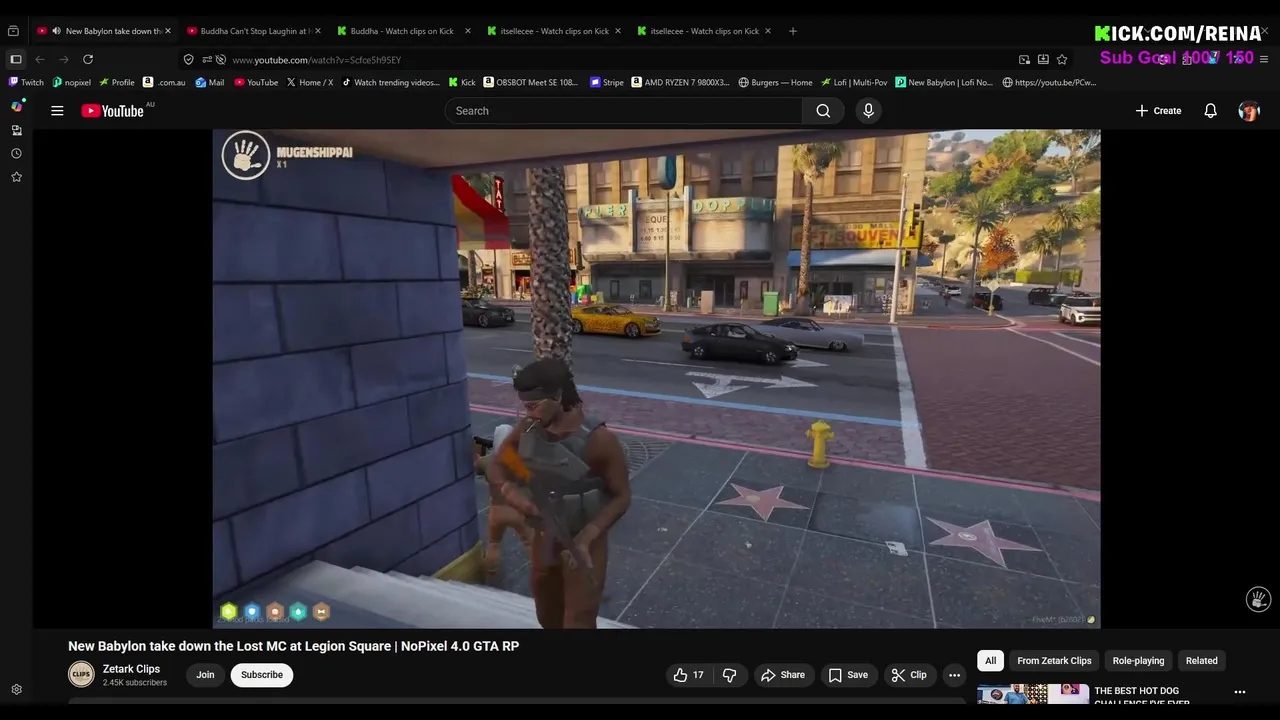1280x720 pixels.
Task: Focus the YouTube Search field
Action: 624,111
